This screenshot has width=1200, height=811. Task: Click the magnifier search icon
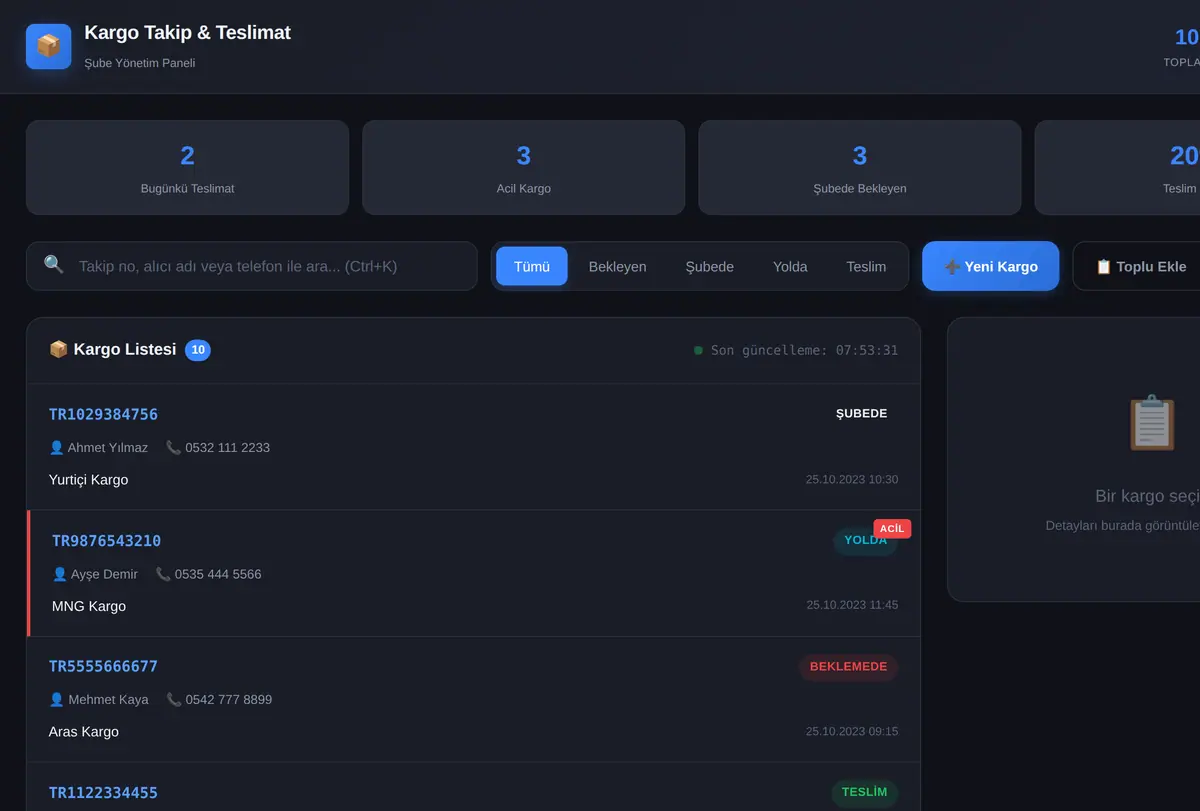coord(54,265)
